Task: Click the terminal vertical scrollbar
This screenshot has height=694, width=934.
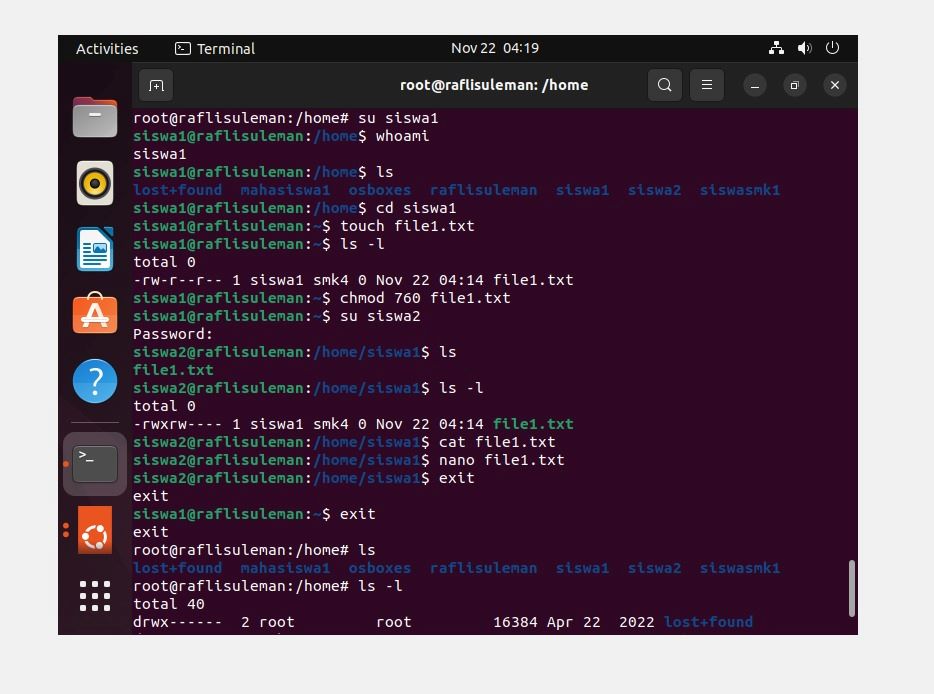Action: [x=852, y=588]
